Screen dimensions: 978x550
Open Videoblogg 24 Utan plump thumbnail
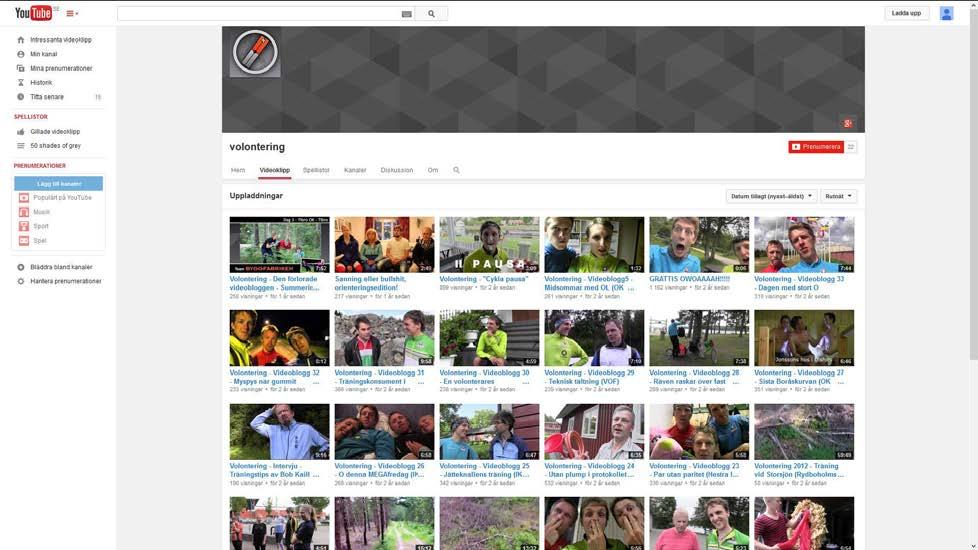[x=594, y=432]
